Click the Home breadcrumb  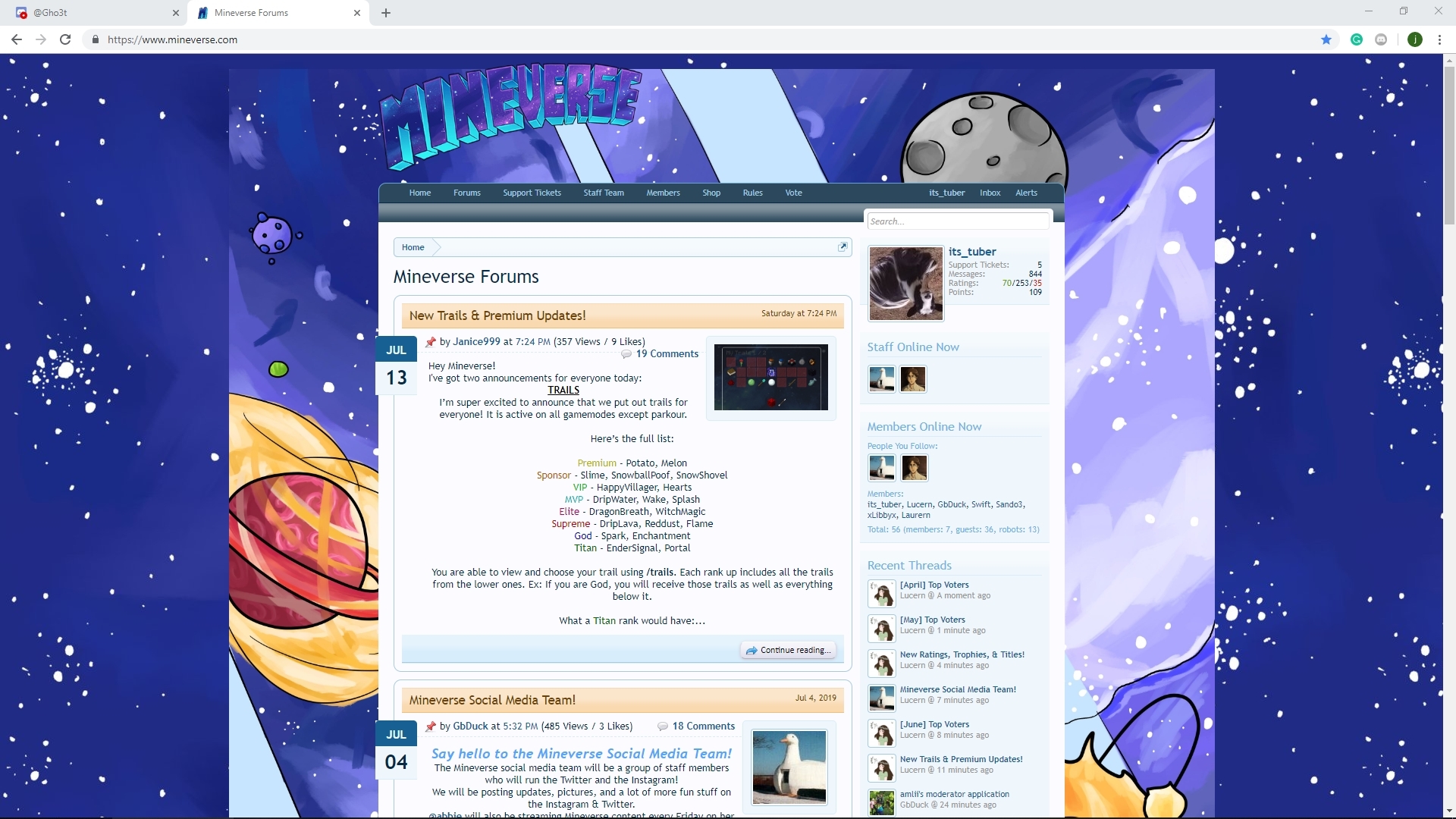pyautogui.click(x=413, y=247)
